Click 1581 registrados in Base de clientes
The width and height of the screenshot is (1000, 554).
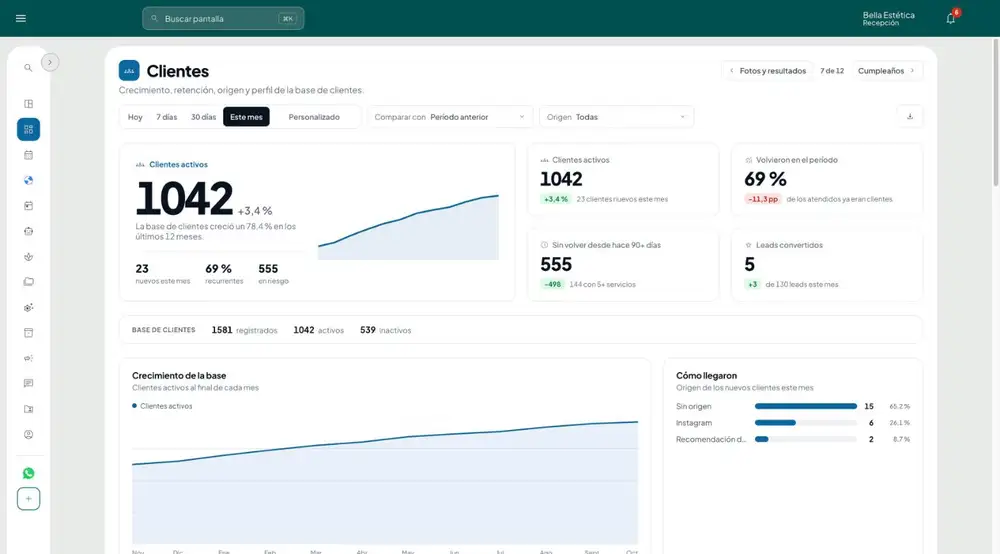click(x=244, y=330)
